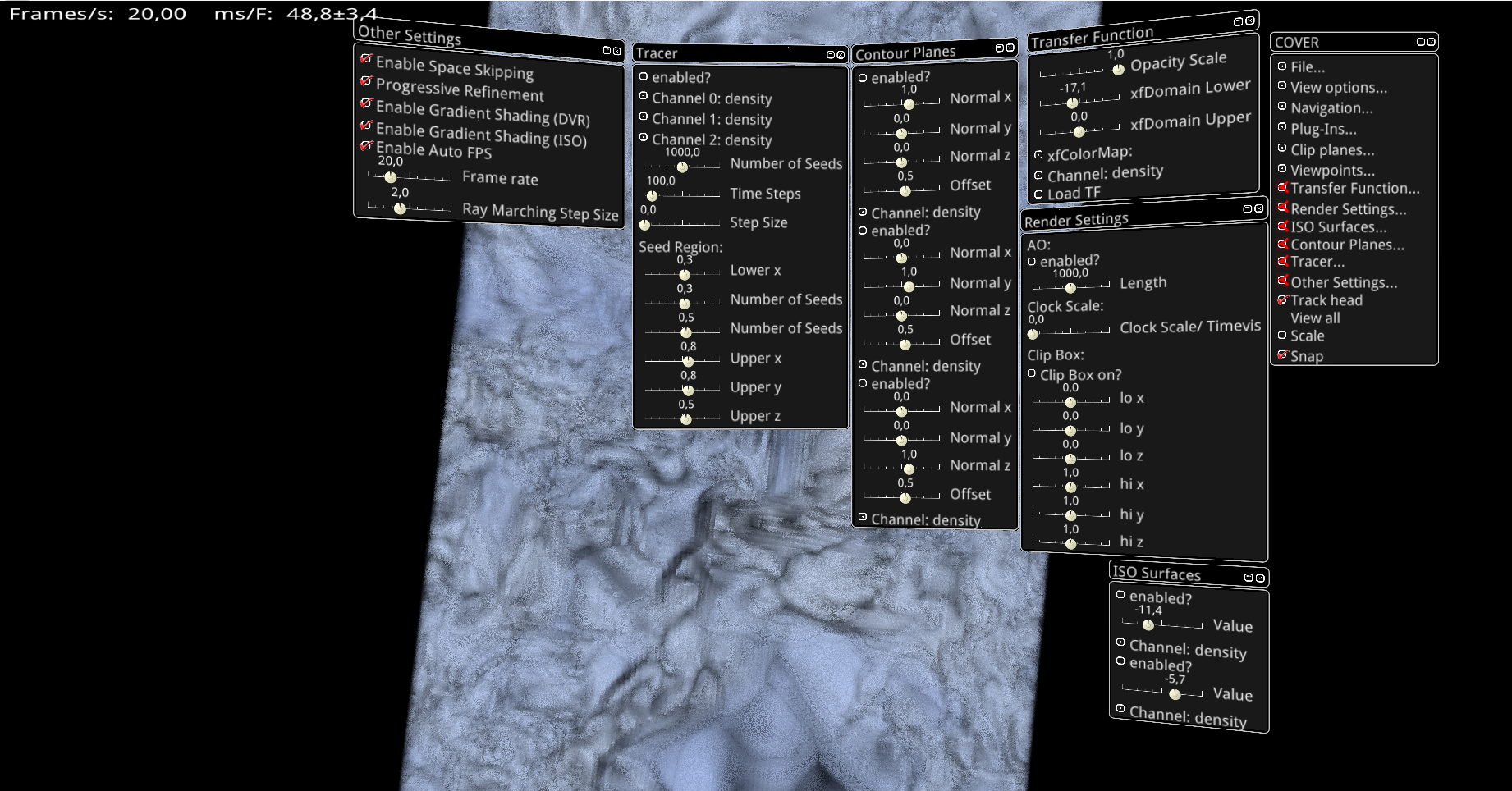1512x791 pixels.
Task: Click the Clip Box hi x slider
Action: 1070,486
